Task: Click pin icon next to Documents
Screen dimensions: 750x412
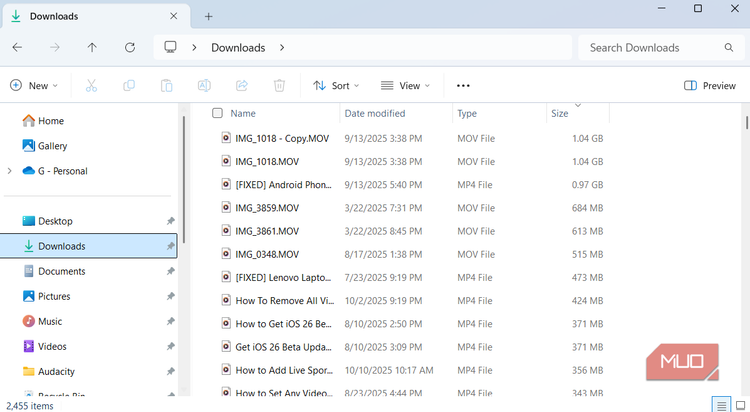Action: point(170,271)
